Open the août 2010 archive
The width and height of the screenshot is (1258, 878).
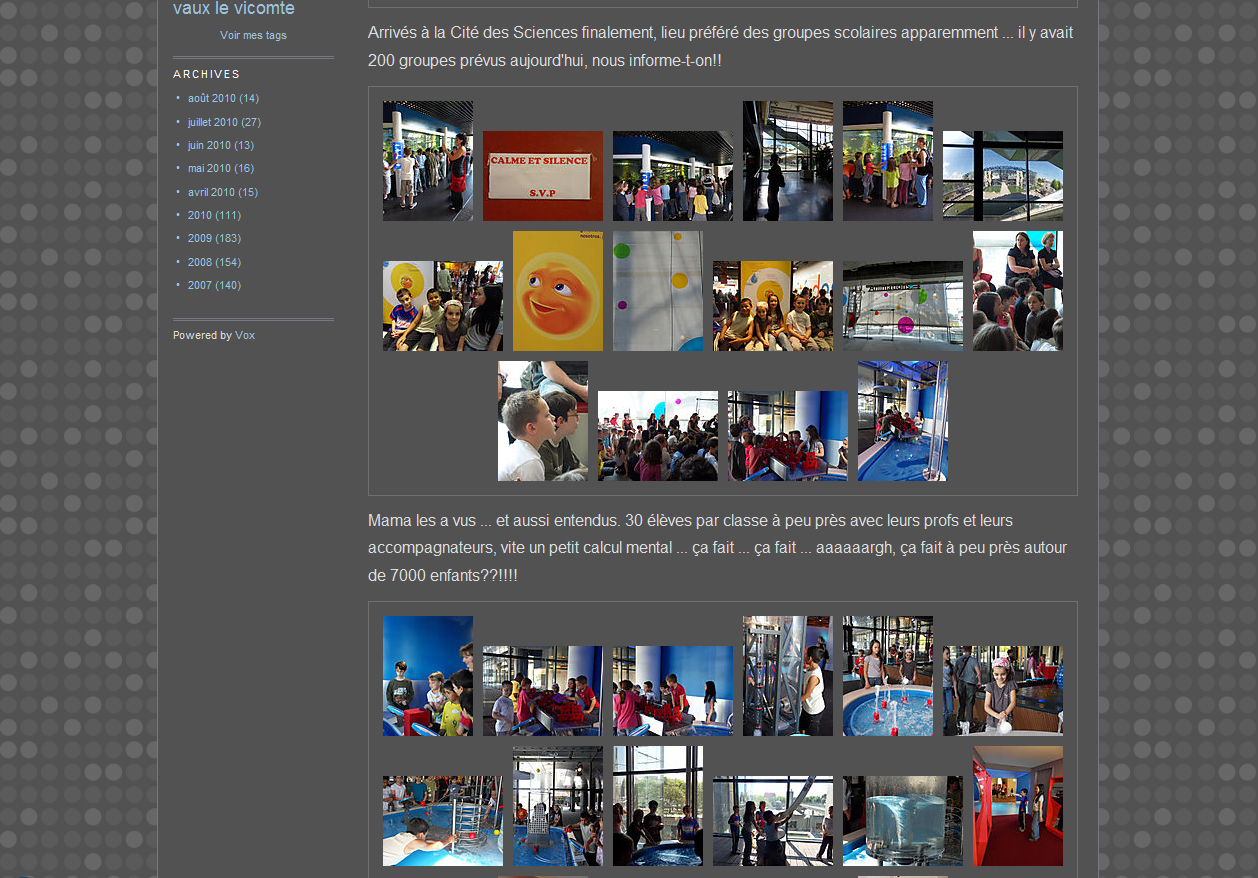(212, 98)
